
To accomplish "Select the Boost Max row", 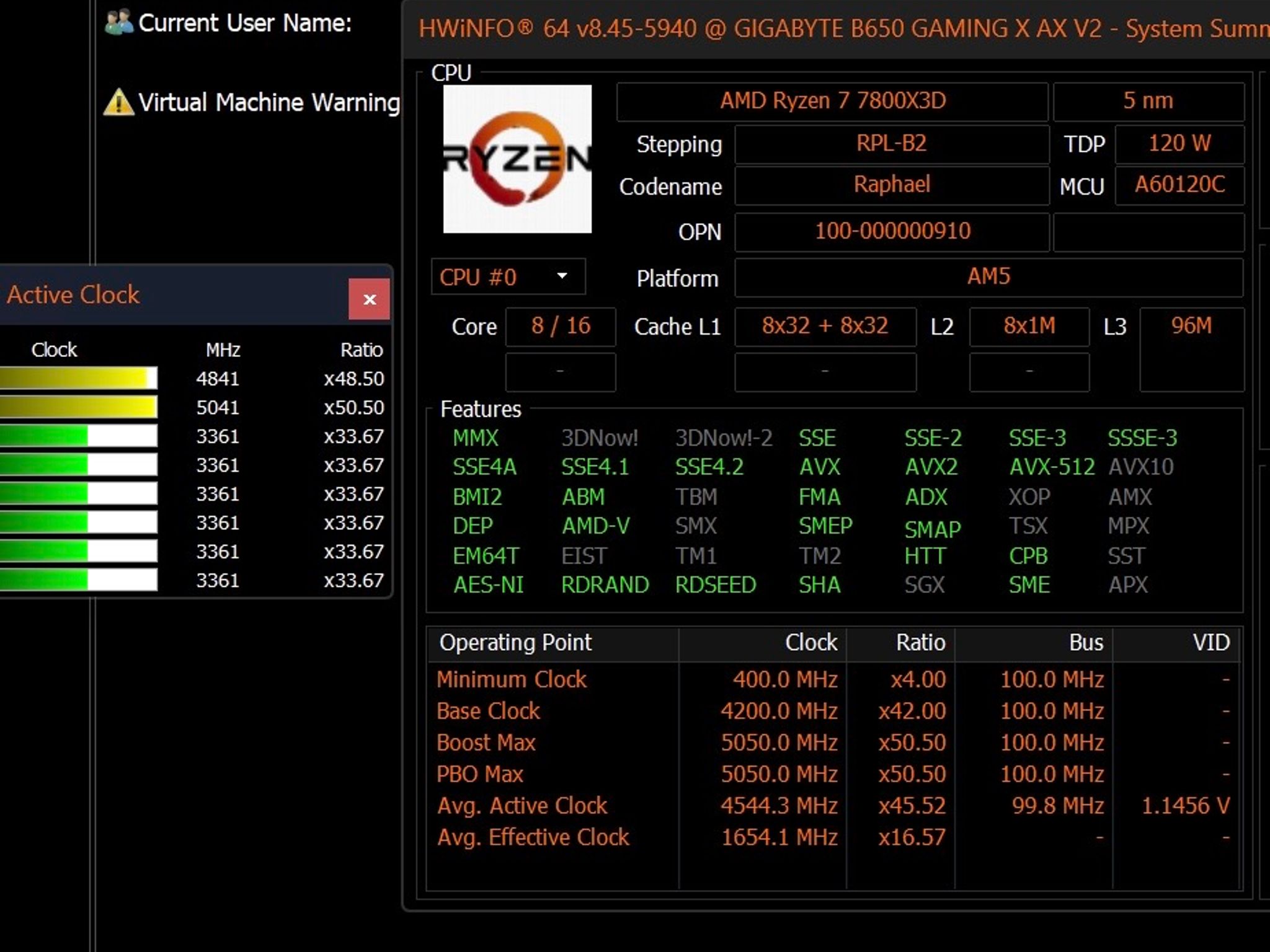I will tap(833, 743).
